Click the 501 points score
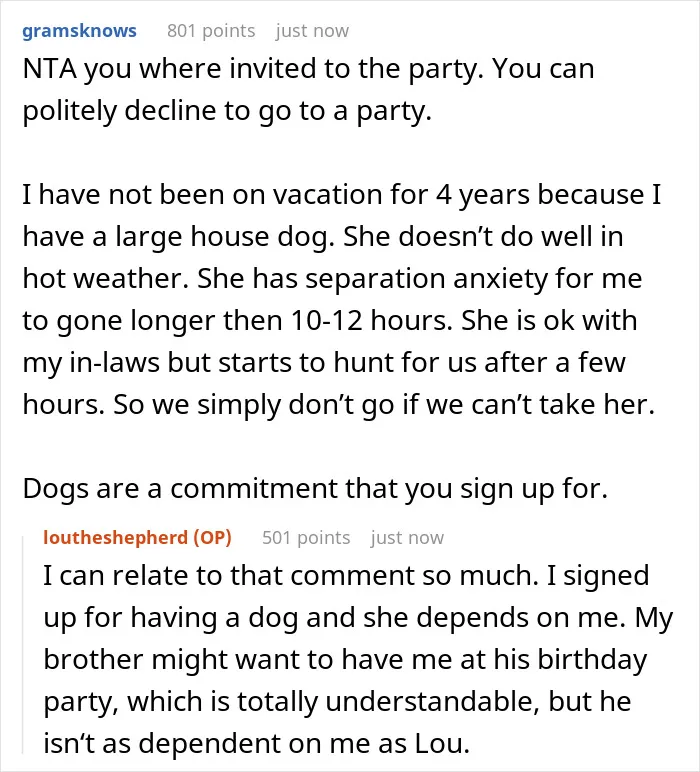Image resolution: width=700 pixels, height=772 pixels. [x=306, y=538]
